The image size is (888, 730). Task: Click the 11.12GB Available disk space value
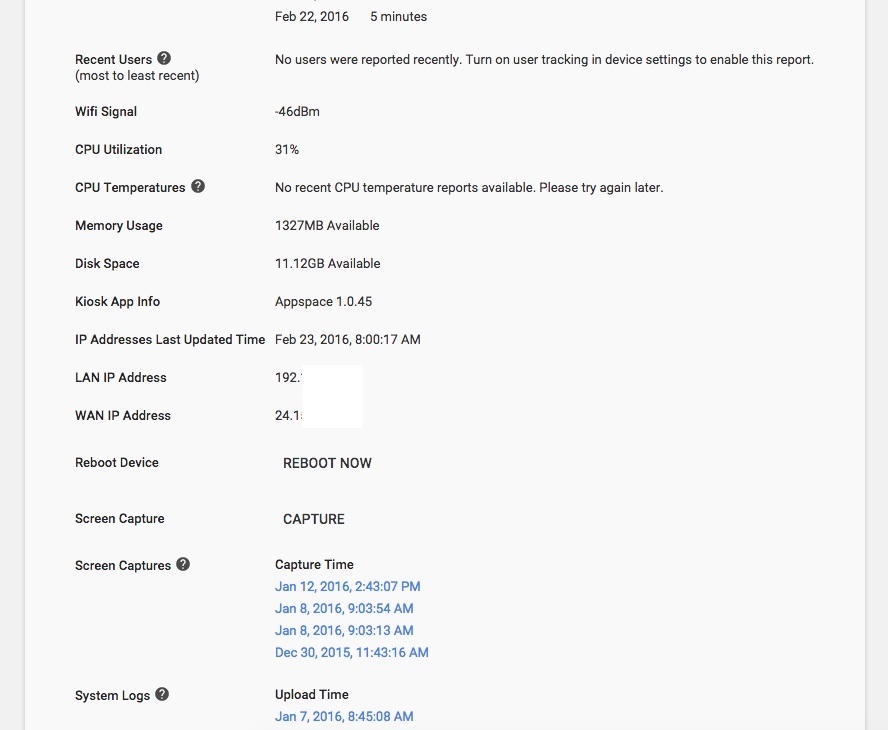tap(327, 264)
